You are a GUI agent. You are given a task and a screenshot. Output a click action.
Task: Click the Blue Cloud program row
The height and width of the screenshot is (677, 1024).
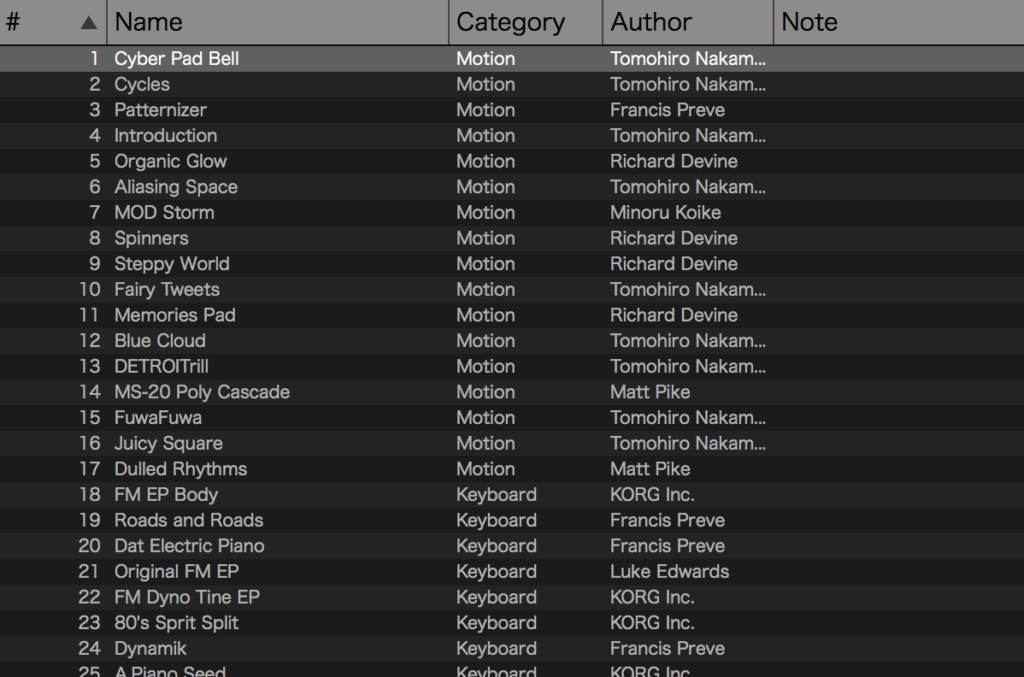[x=160, y=341]
